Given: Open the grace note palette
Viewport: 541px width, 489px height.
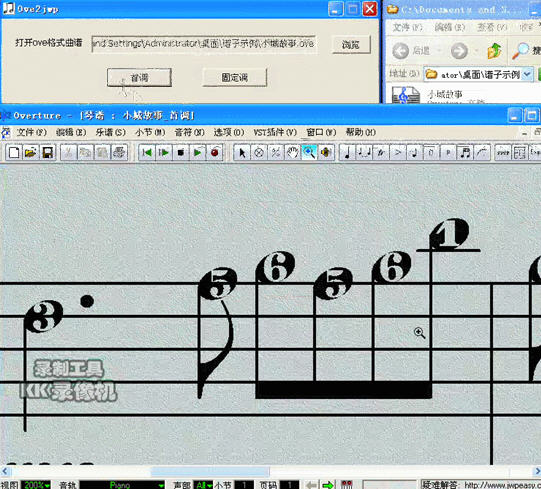Looking at the screenshot, I should [x=414, y=153].
